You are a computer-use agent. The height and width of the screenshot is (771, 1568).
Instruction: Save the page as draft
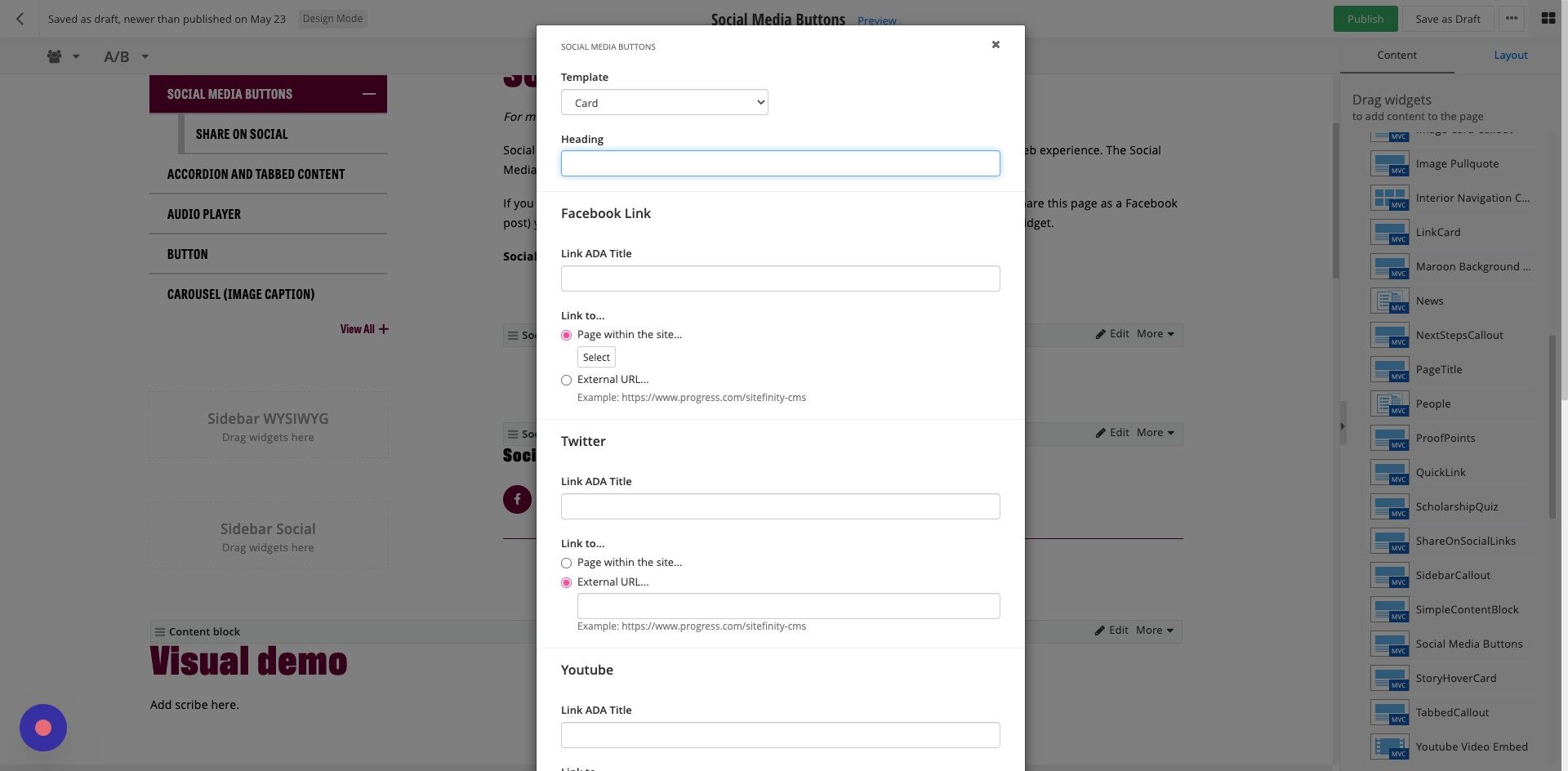(1447, 19)
